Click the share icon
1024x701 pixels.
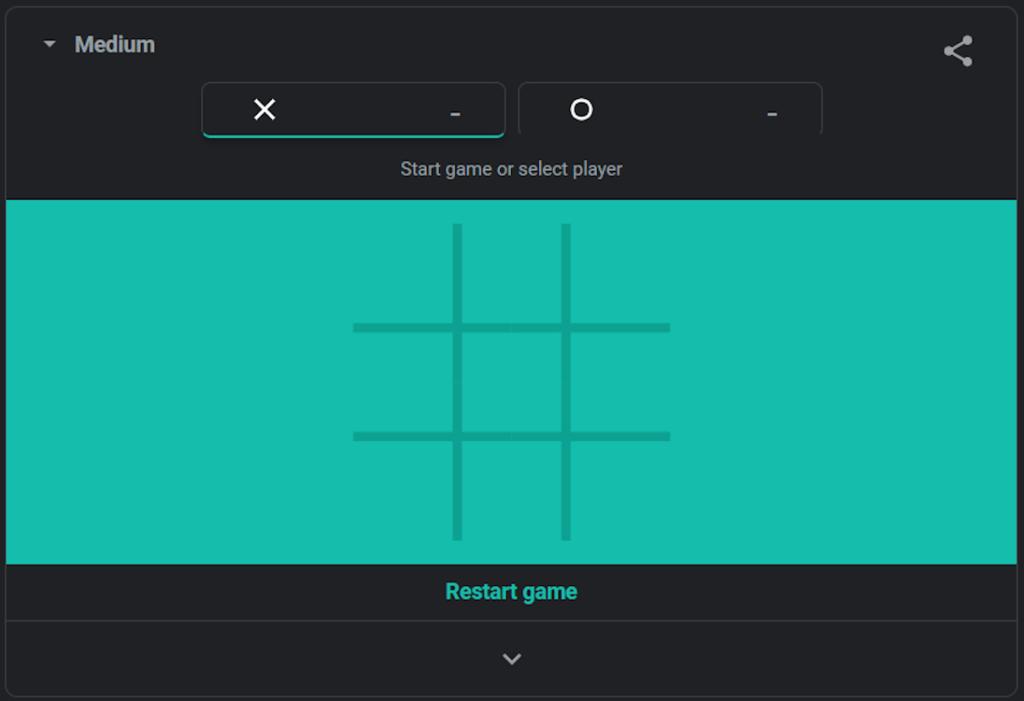click(x=958, y=52)
